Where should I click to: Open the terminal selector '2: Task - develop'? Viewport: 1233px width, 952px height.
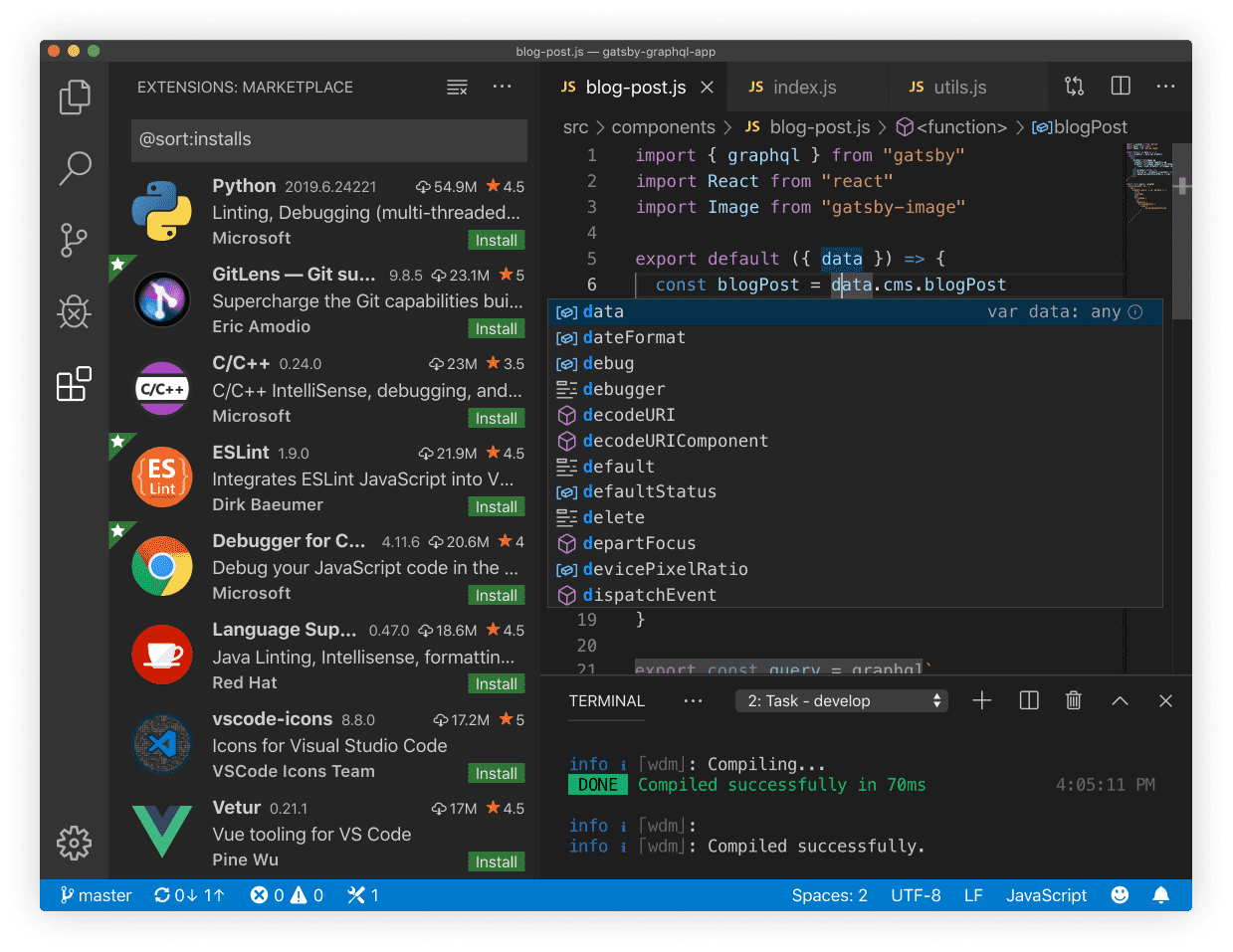[842, 700]
